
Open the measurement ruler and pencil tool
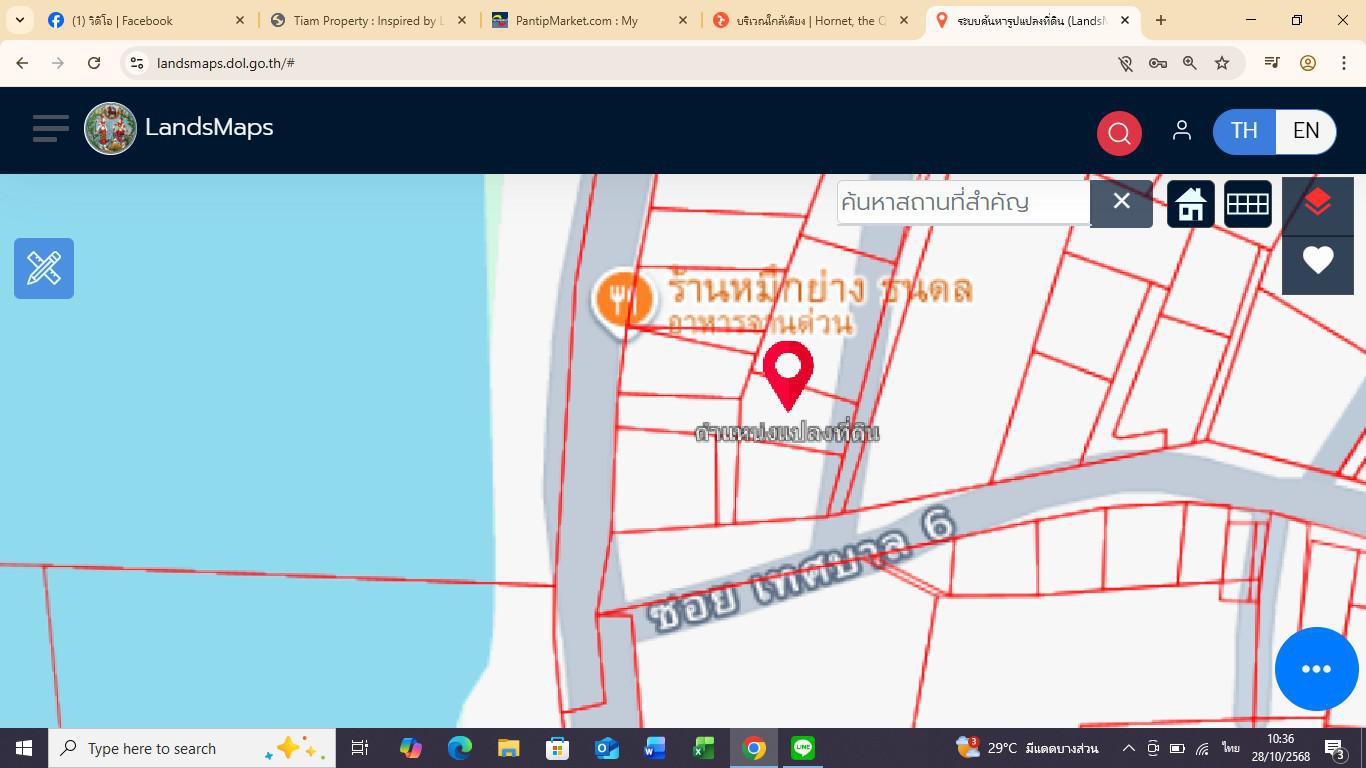pyautogui.click(x=44, y=268)
